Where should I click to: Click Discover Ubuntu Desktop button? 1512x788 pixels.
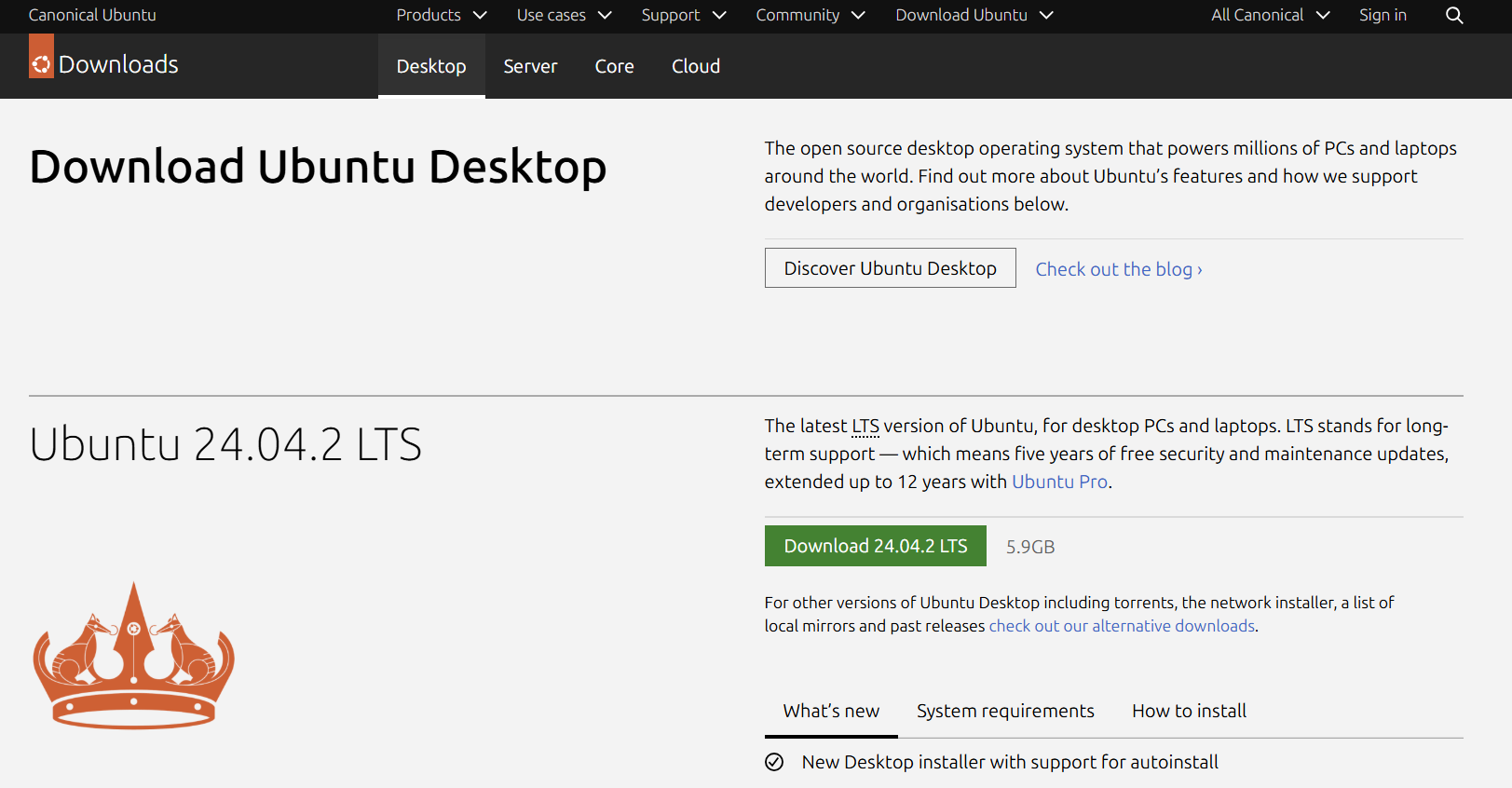891,268
